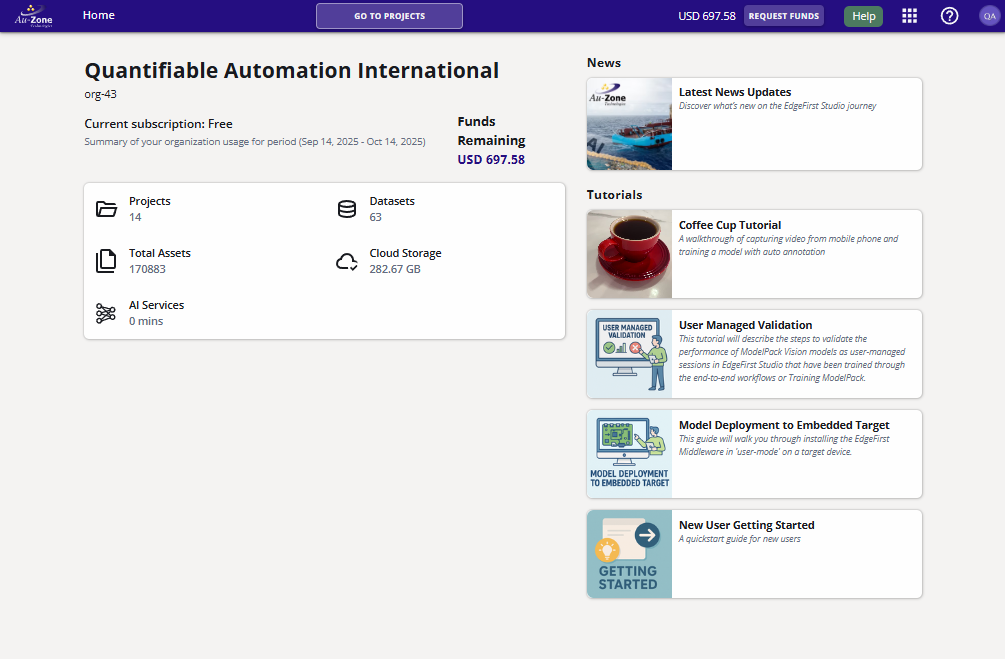This screenshot has height=660, width=1005.
Task: Open the New User Getting Started guide
Action: coord(754,554)
